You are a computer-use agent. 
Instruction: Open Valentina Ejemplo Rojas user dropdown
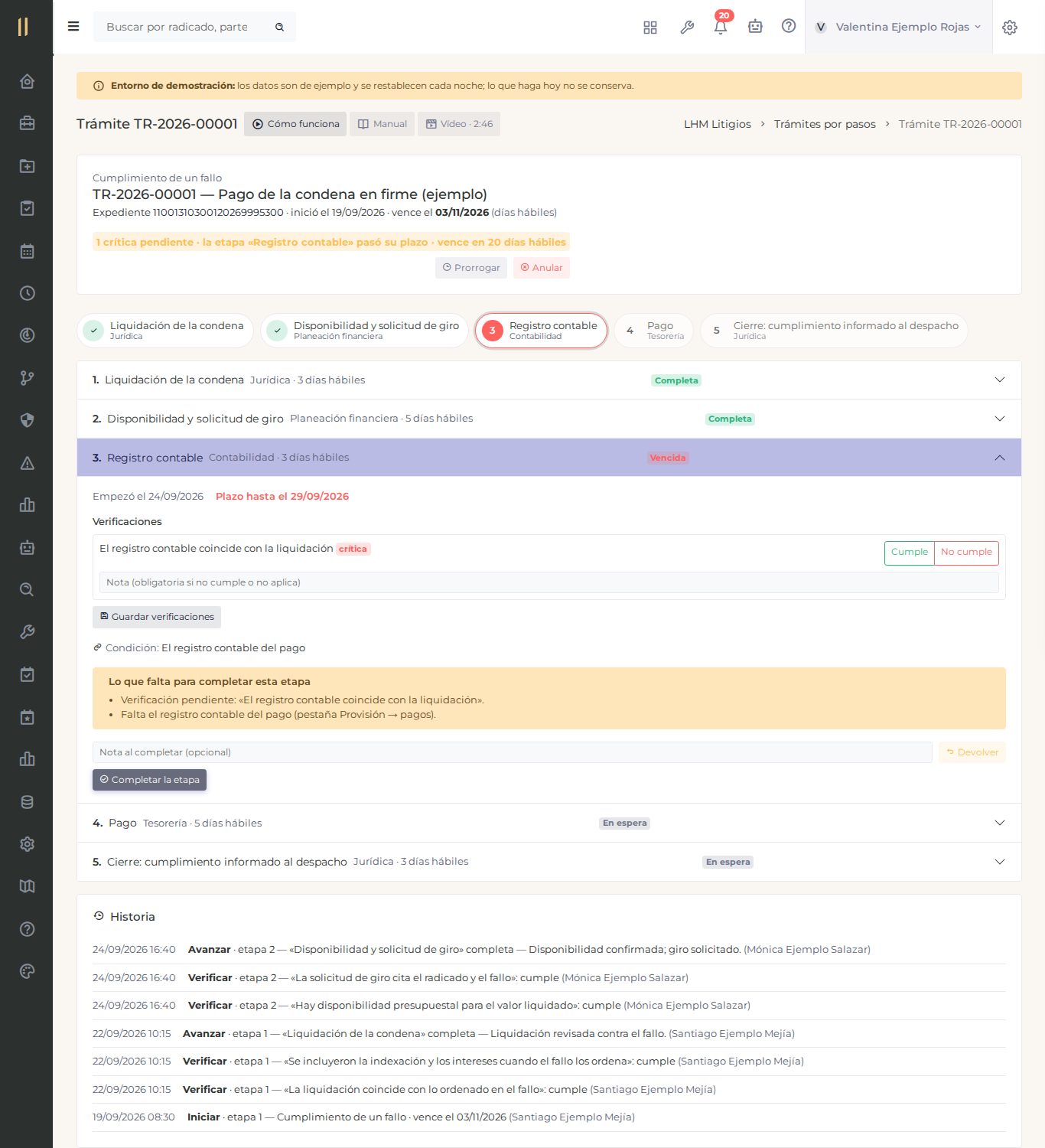pos(898,27)
